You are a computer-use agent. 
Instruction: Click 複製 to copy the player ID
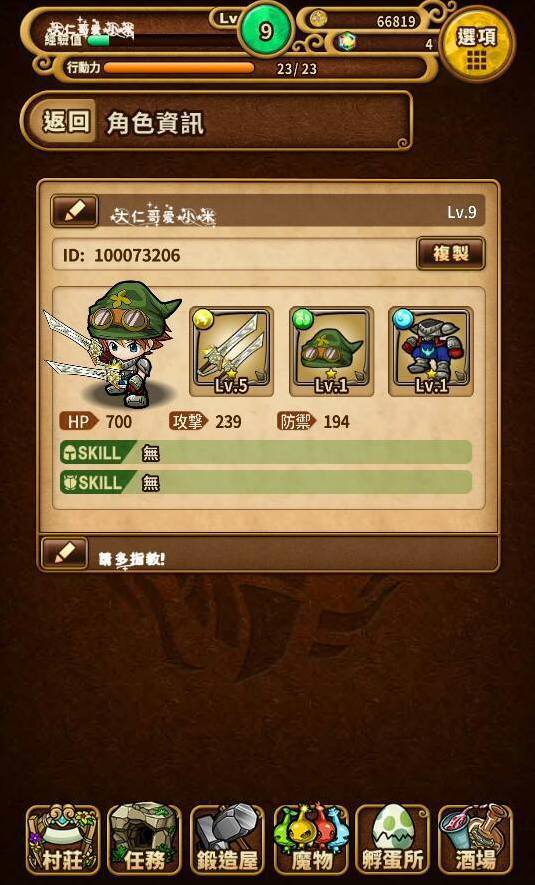pyautogui.click(x=450, y=254)
